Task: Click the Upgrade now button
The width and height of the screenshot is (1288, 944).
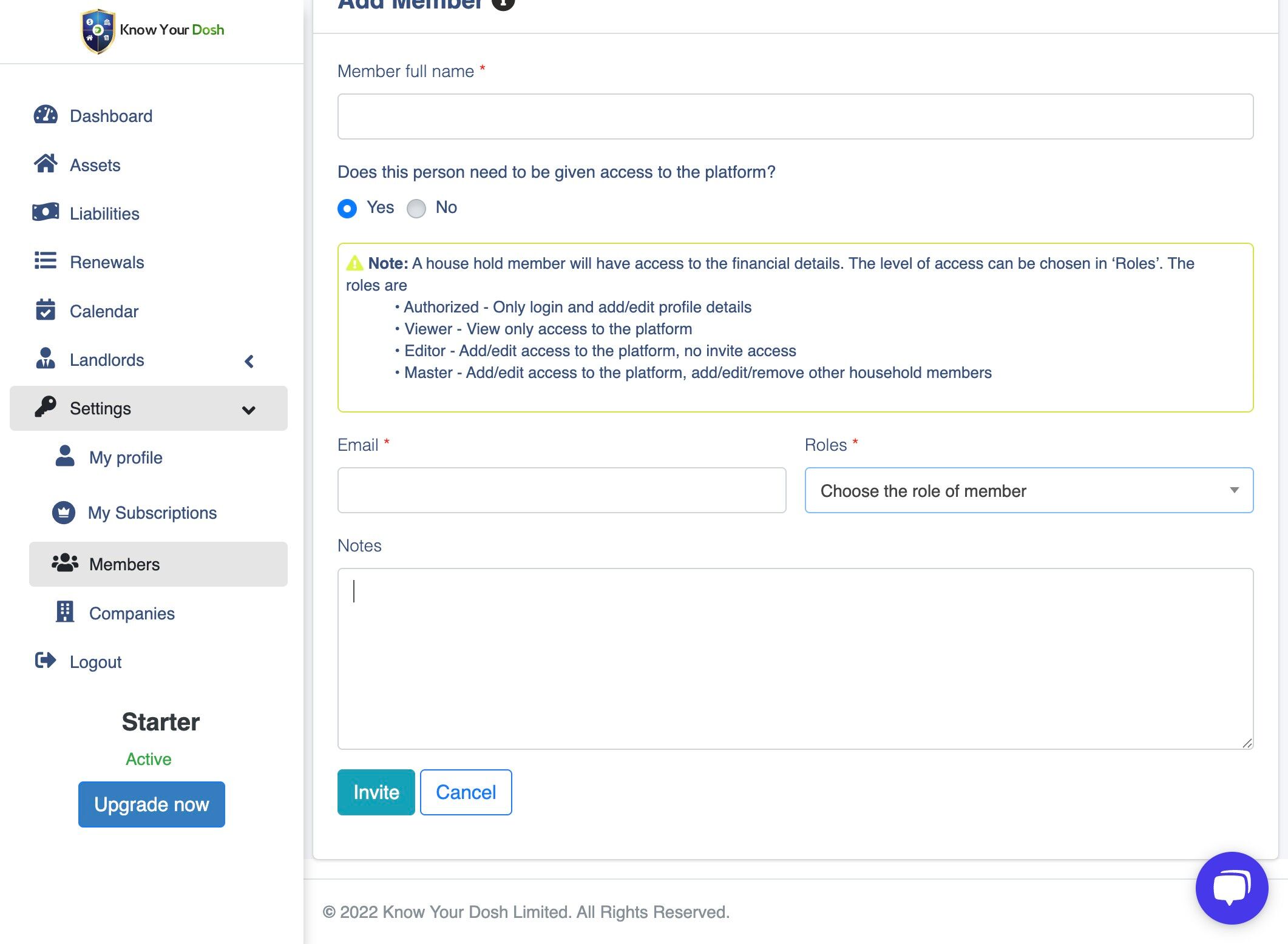Action: (x=151, y=804)
